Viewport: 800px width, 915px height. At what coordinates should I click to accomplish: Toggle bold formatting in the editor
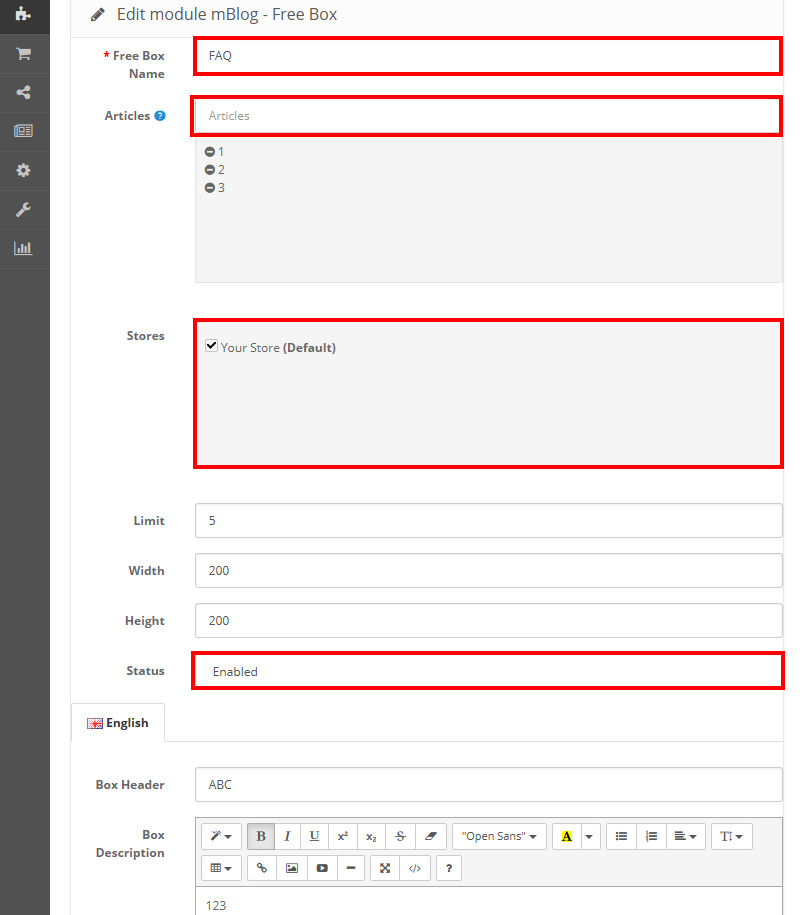[x=261, y=836]
